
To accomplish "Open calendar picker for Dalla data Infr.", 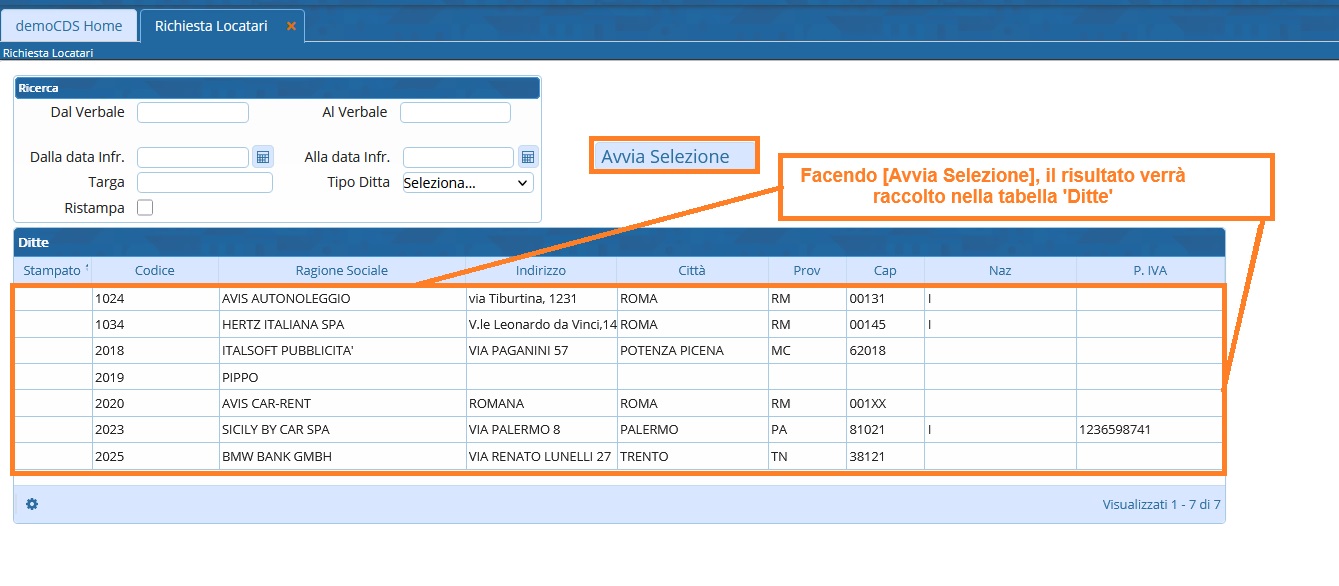I will [263, 157].
